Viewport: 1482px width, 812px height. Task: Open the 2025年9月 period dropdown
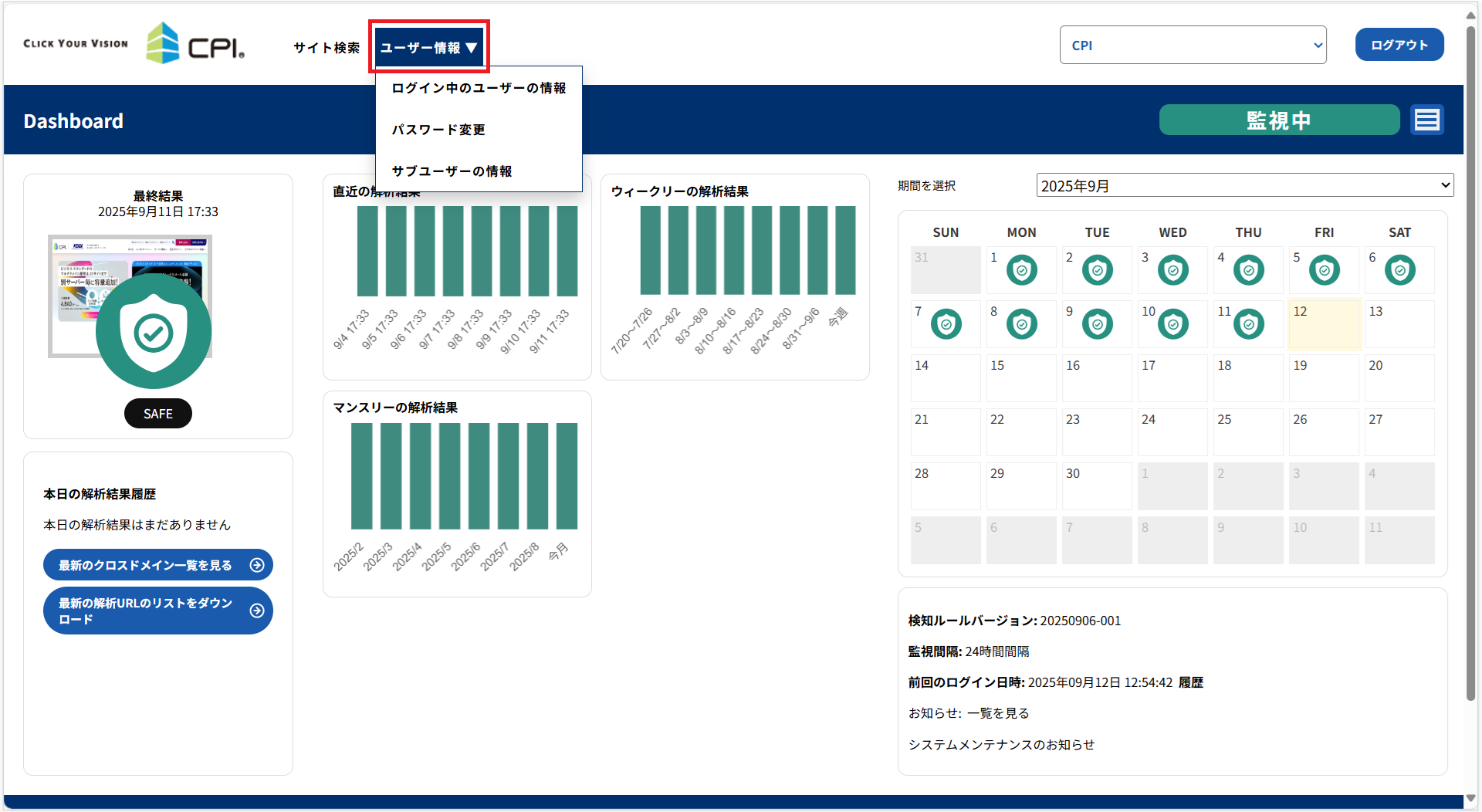click(x=1244, y=186)
